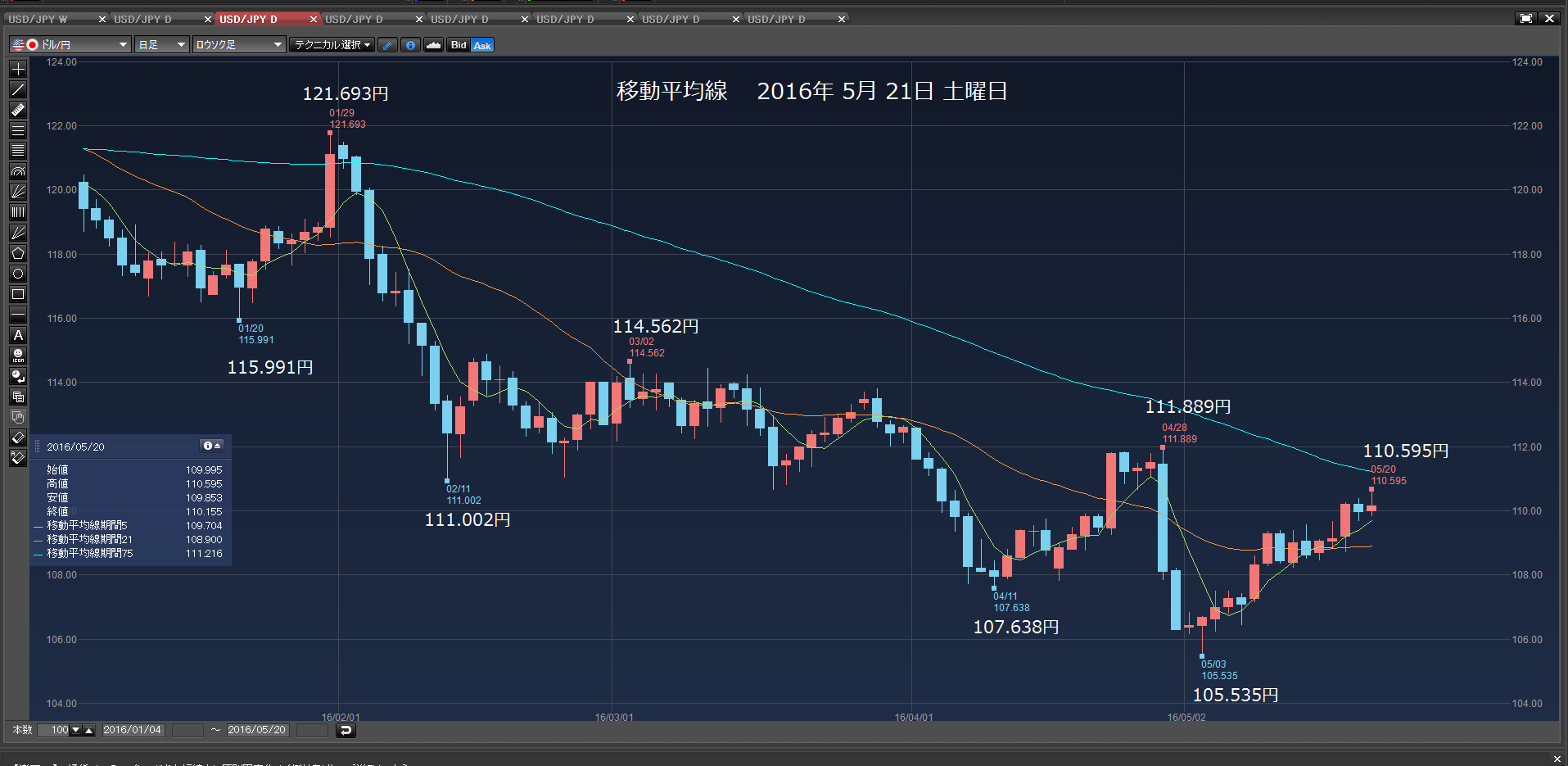The height and width of the screenshot is (766, 1568).
Task: Select the eraser tool
Action: [x=18, y=437]
